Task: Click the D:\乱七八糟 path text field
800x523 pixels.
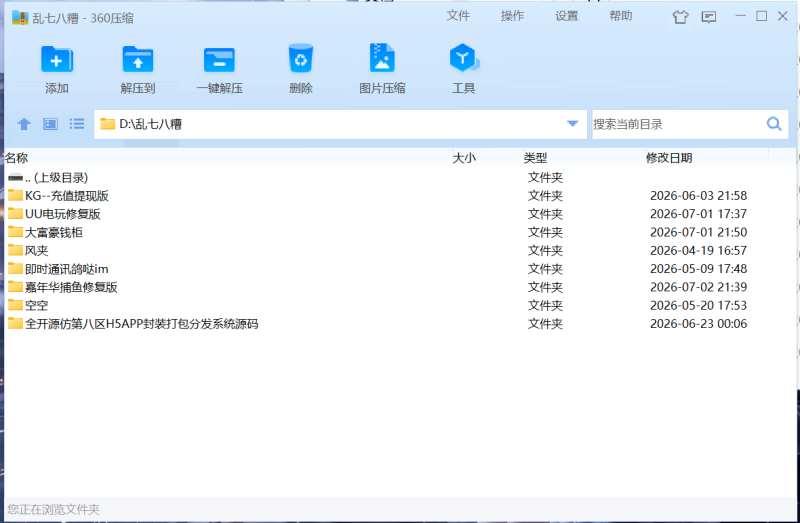Action: [x=341, y=124]
